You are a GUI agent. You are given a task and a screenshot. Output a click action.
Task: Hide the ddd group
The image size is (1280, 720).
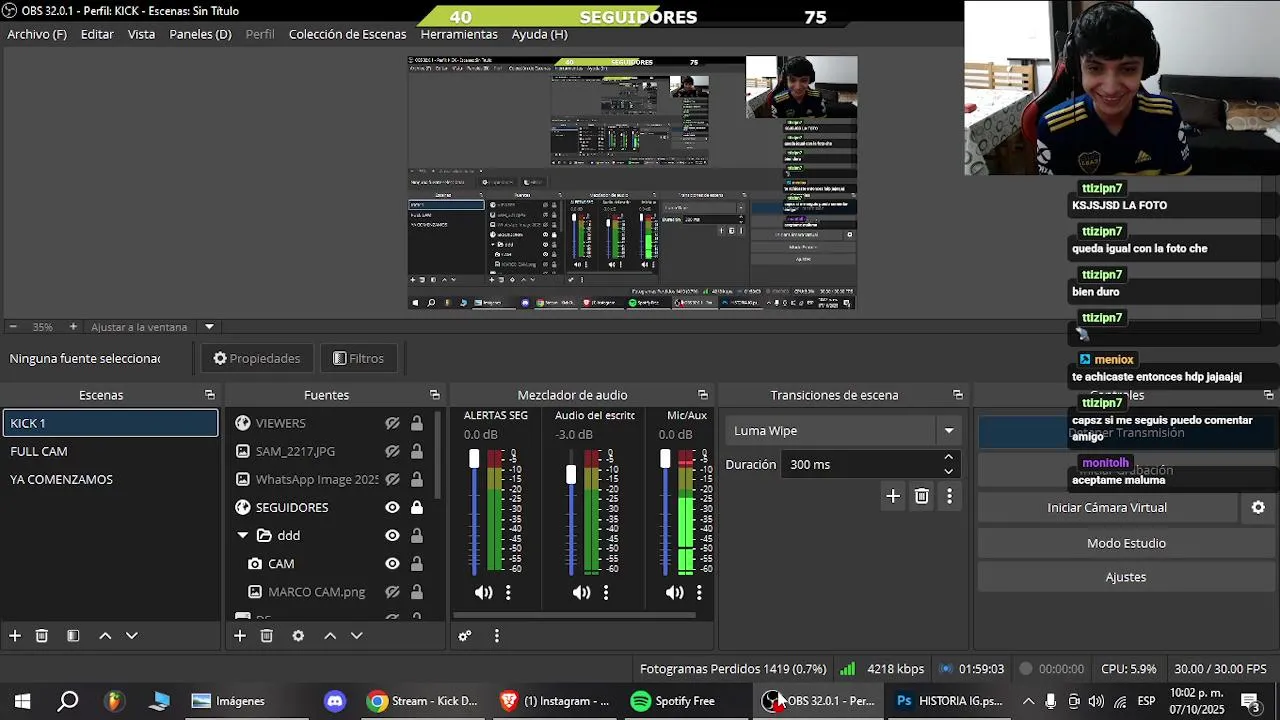[x=393, y=536]
